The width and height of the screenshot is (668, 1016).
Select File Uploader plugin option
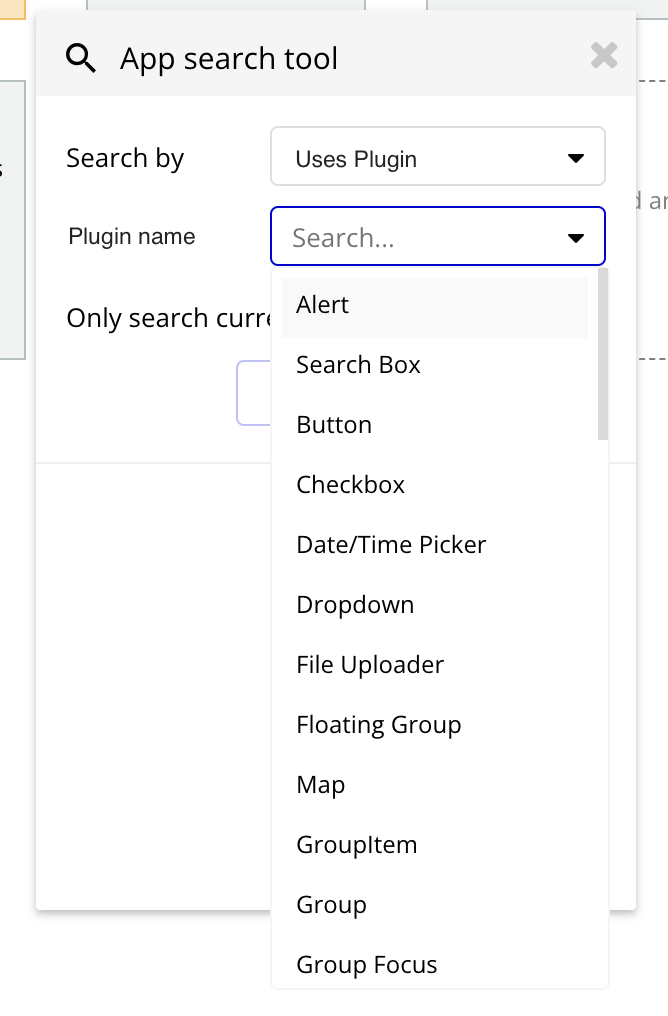[370, 665]
